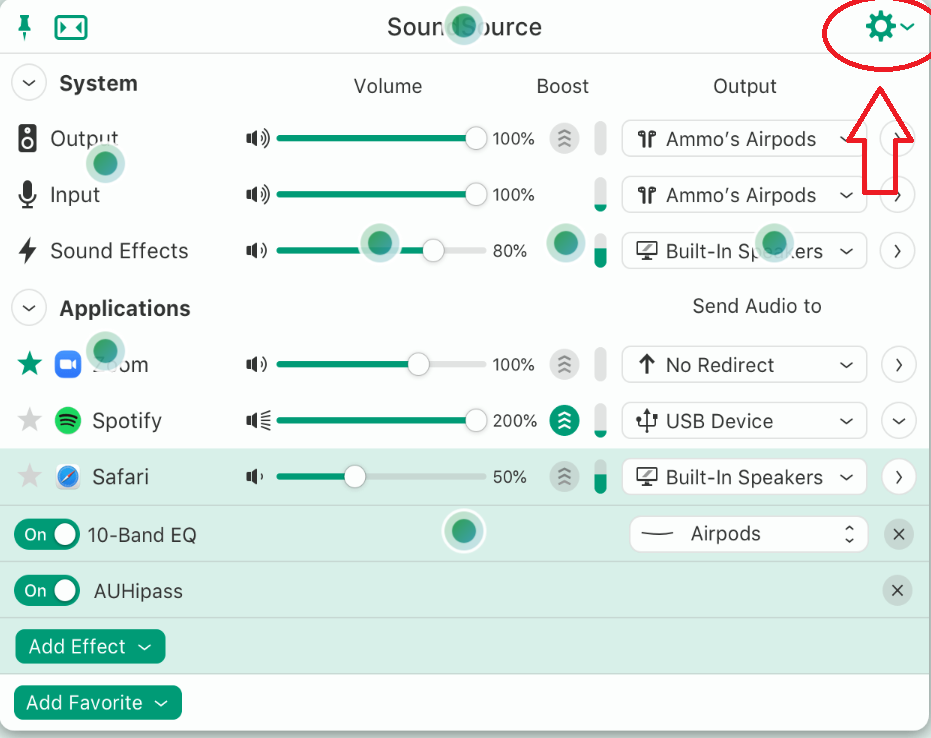This screenshot has height=738, width=931.
Task: Open Safari Built-In Speakers dropdown
Action: click(744, 477)
